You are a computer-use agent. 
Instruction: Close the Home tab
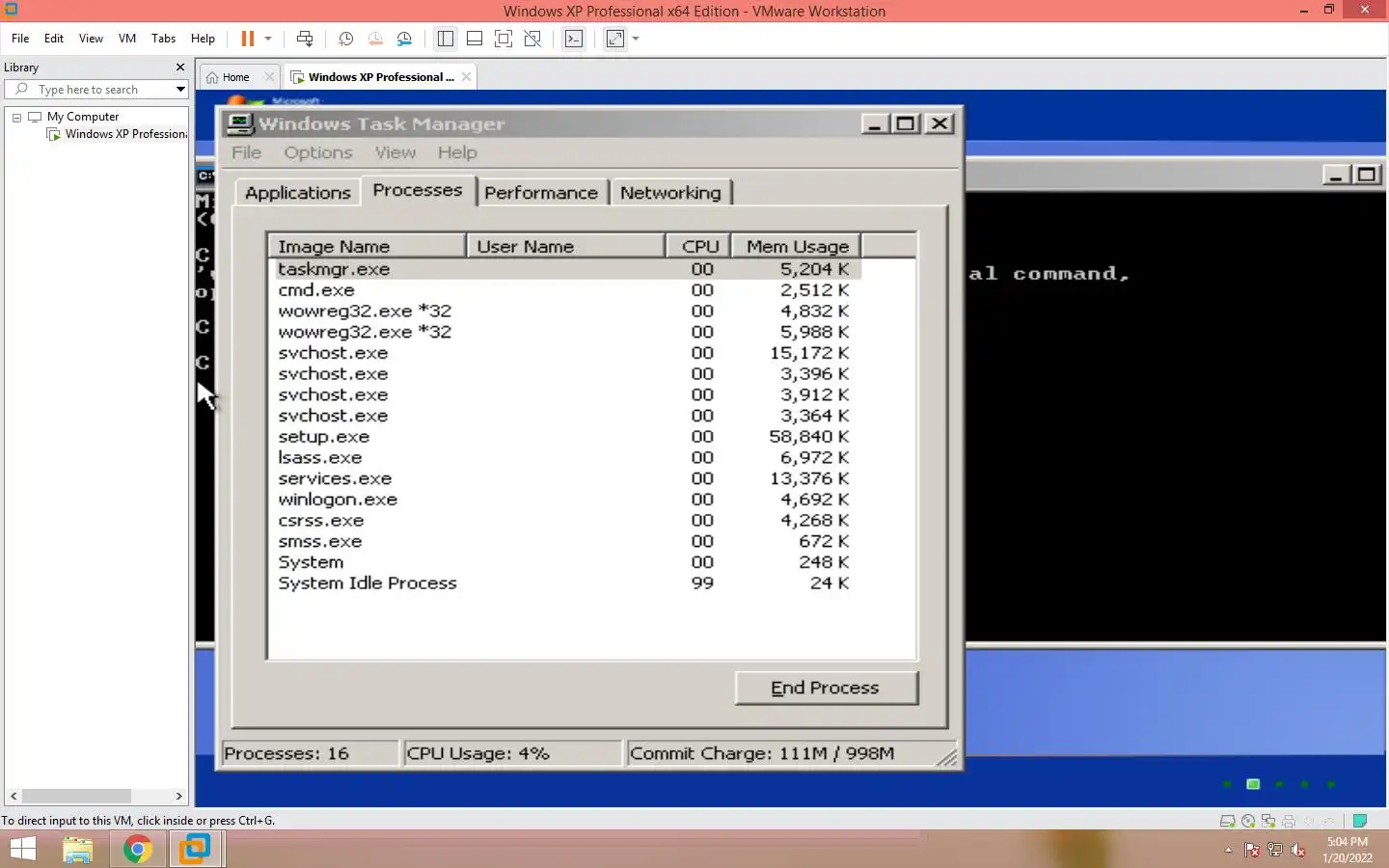tap(269, 77)
